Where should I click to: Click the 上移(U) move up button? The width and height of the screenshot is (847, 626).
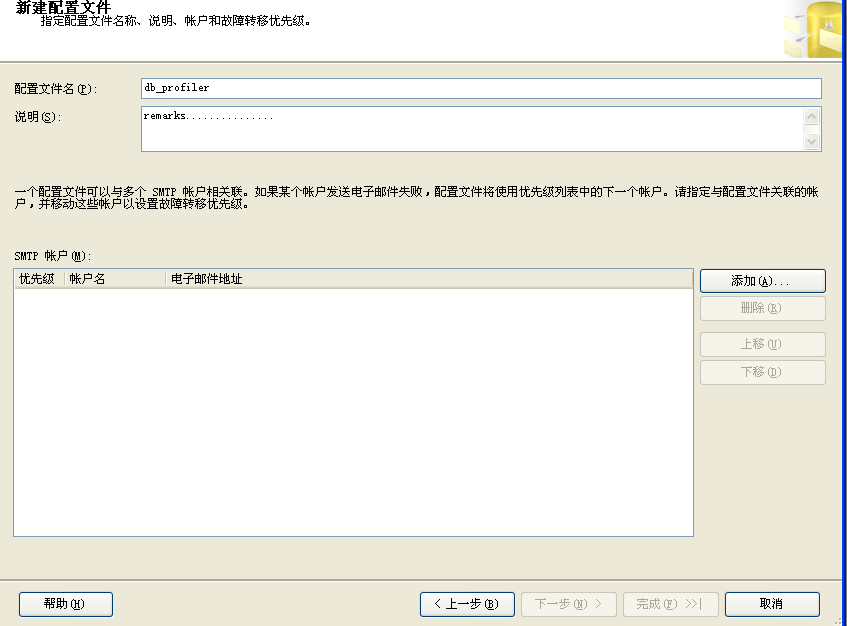pyautogui.click(x=762, y=345)
